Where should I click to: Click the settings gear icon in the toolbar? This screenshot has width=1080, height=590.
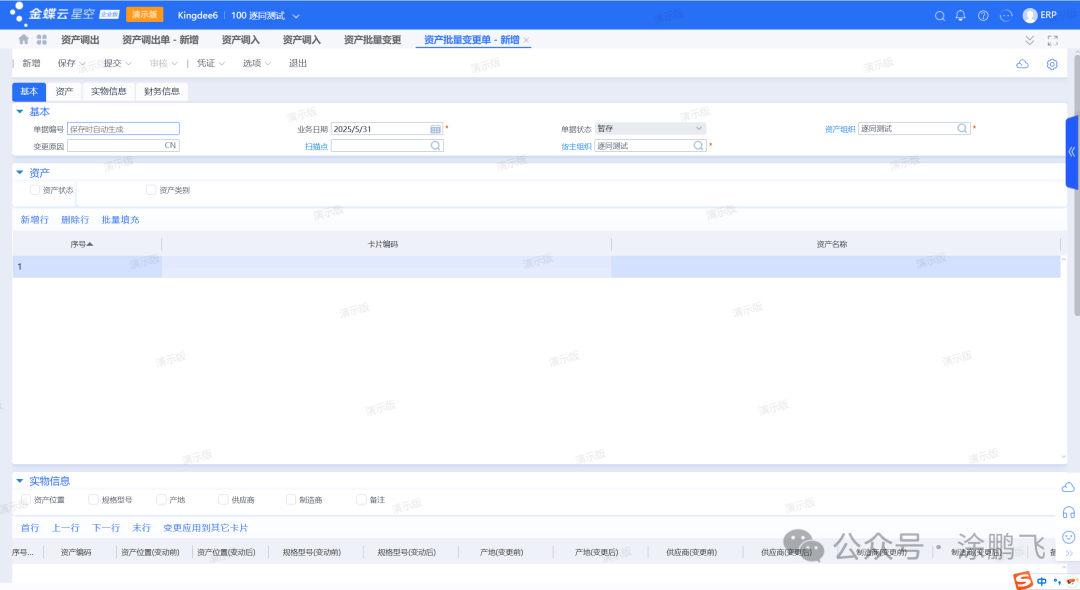[1052, 64]
